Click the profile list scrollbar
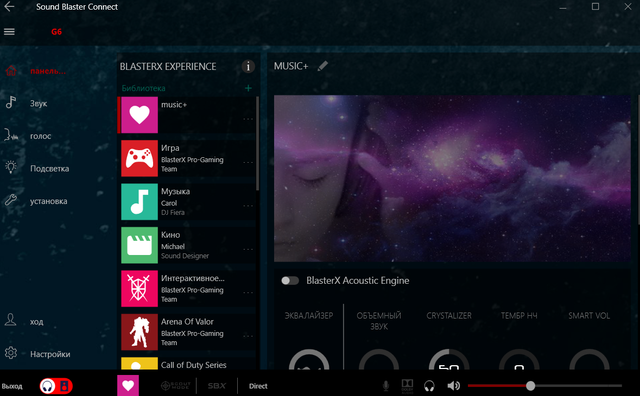640x396 pixels. click(257, 143)
